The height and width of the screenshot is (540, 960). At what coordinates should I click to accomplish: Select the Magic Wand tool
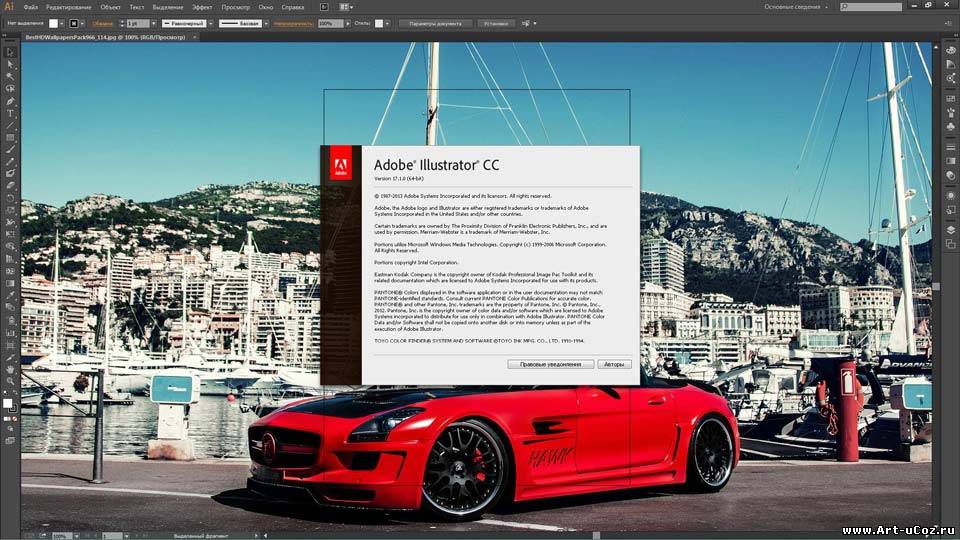coord(10,77)
